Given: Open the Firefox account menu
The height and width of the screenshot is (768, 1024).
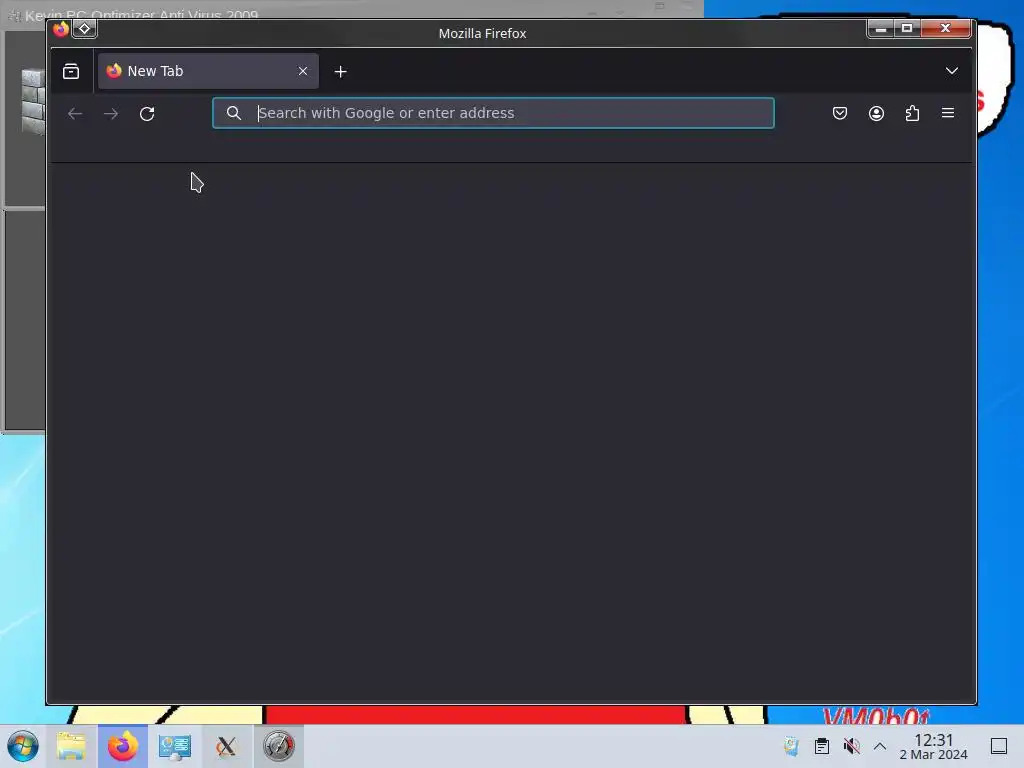Looking at the screenshot, I should [876, 113].
